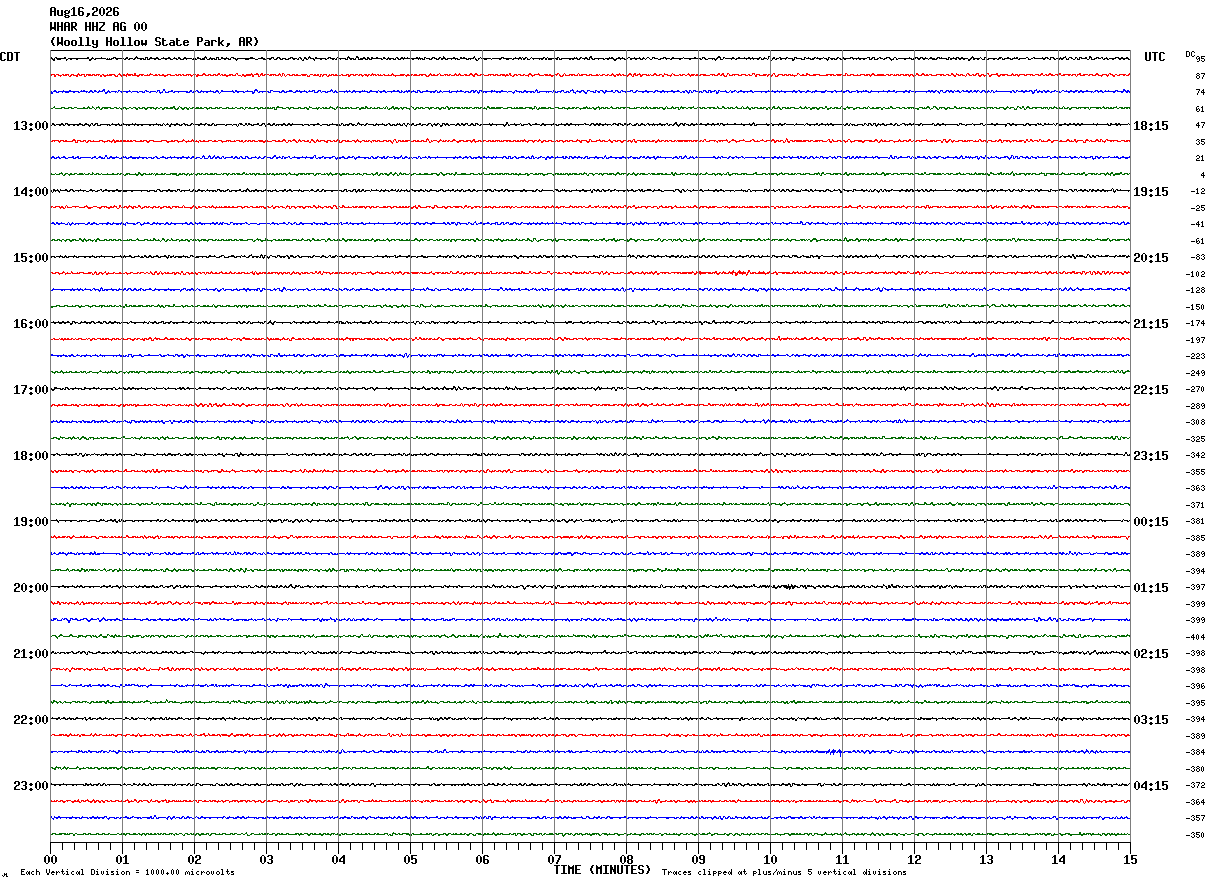This screenshot has height=886, width=1210.
Task: Click the DC offset value 95
Action: [x=1200, y=59]
